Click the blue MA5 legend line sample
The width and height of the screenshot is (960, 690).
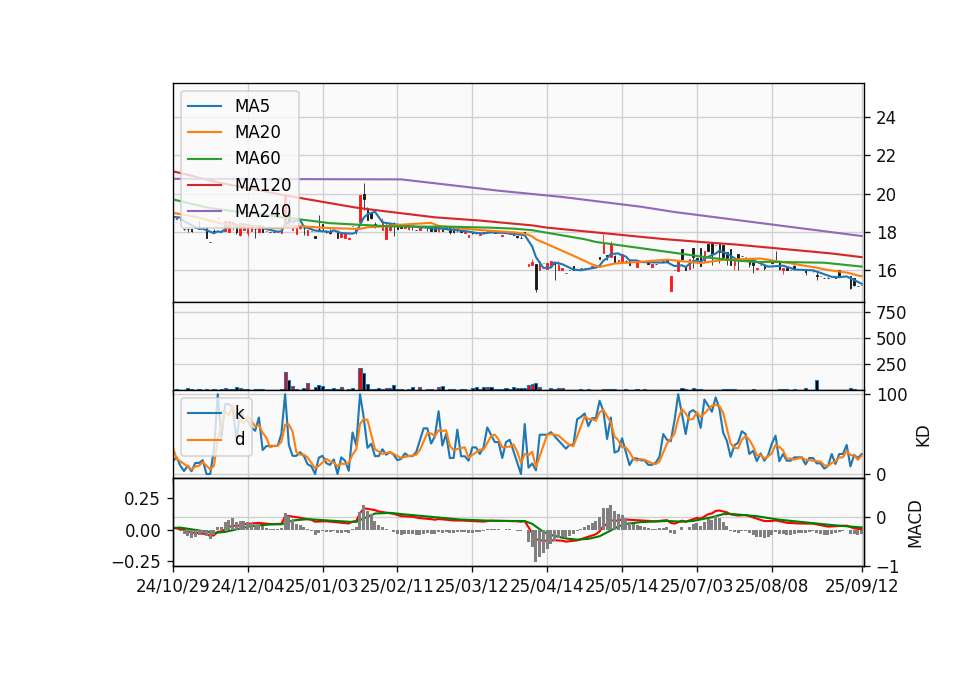pos(204,106)
